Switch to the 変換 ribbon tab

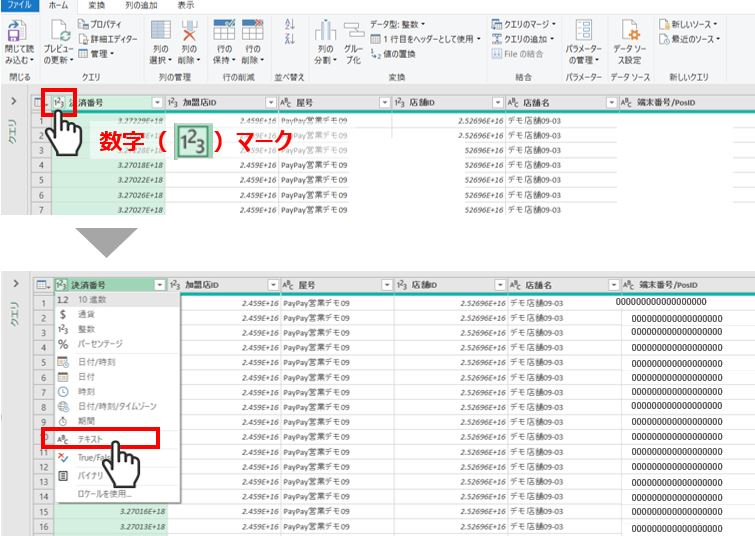(x=96, y=6)
